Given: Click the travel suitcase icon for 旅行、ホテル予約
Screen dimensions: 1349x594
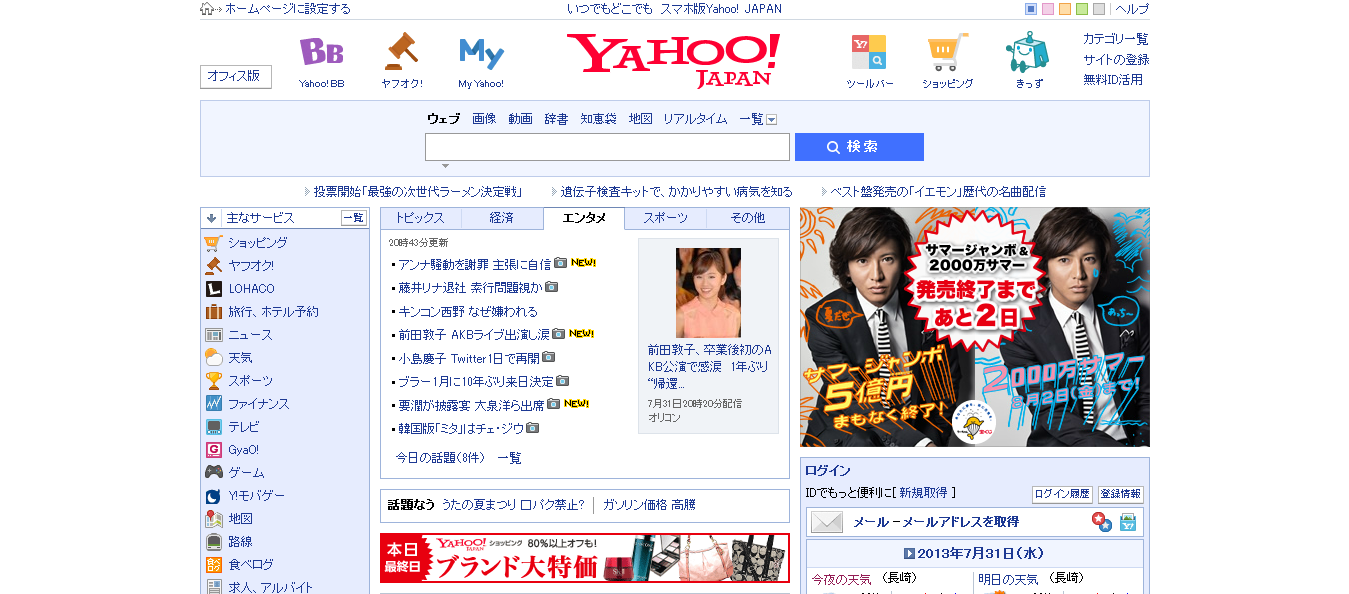Looking at the screenshot, I should pos(213,311).
